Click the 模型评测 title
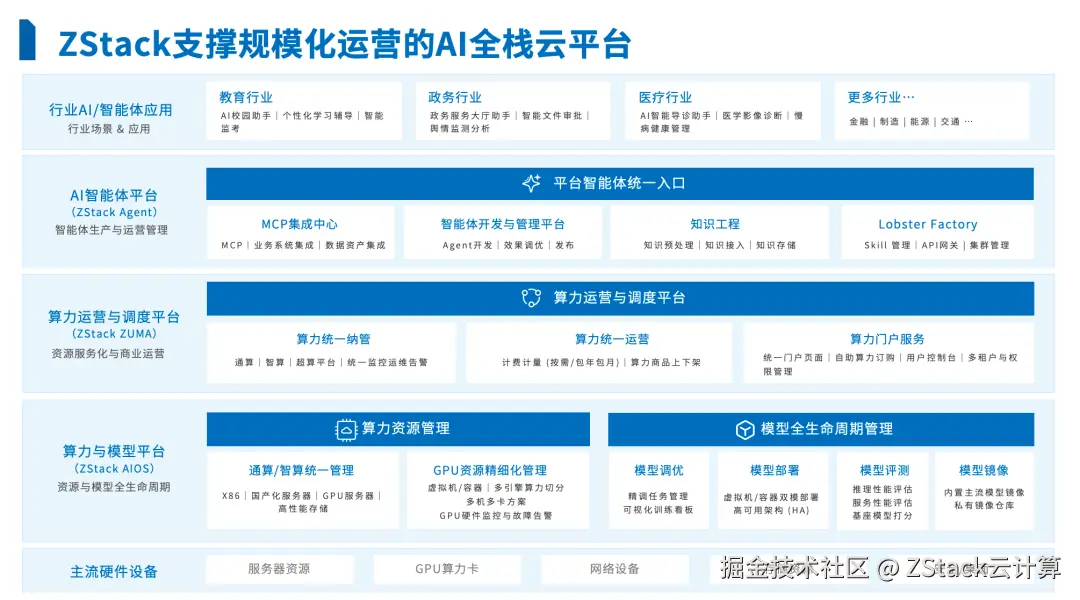 click(884, 470)
